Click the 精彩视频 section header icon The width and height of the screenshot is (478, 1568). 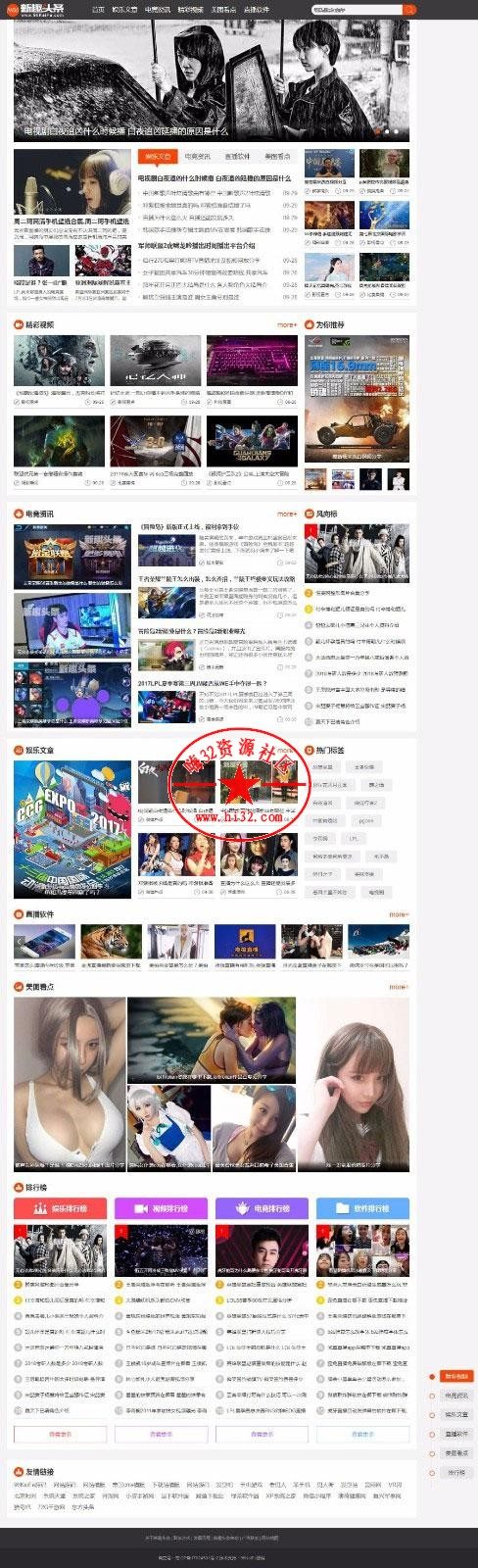(x=18, y=324)
